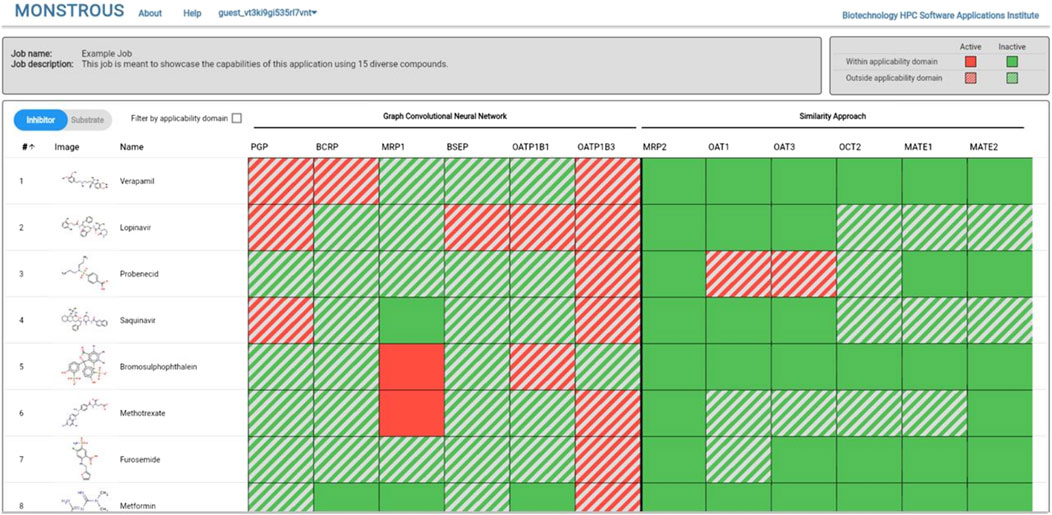The image size is (1052, 515).
Task: Select the Saquinavir name
Action: pyautogui.click(x=136, y=321)
